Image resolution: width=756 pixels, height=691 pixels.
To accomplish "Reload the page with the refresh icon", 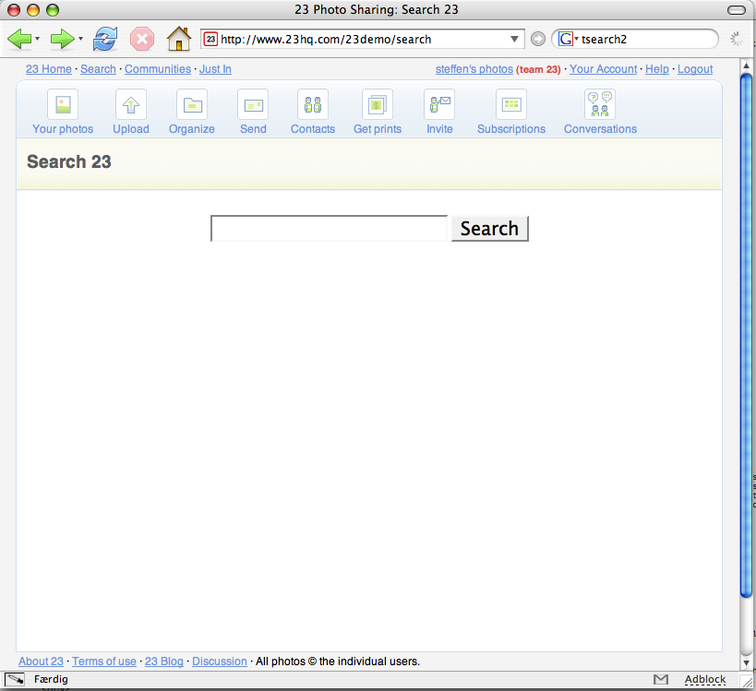I will click(105, 39).
